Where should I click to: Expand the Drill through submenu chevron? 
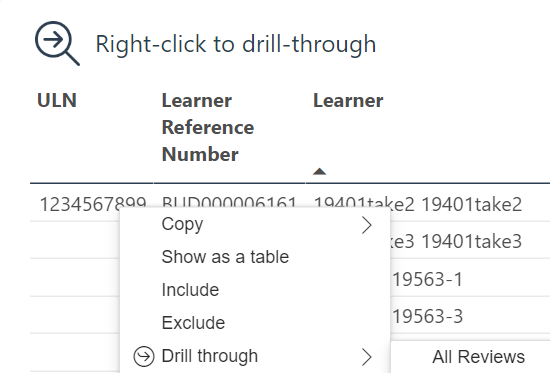[367, 357]
